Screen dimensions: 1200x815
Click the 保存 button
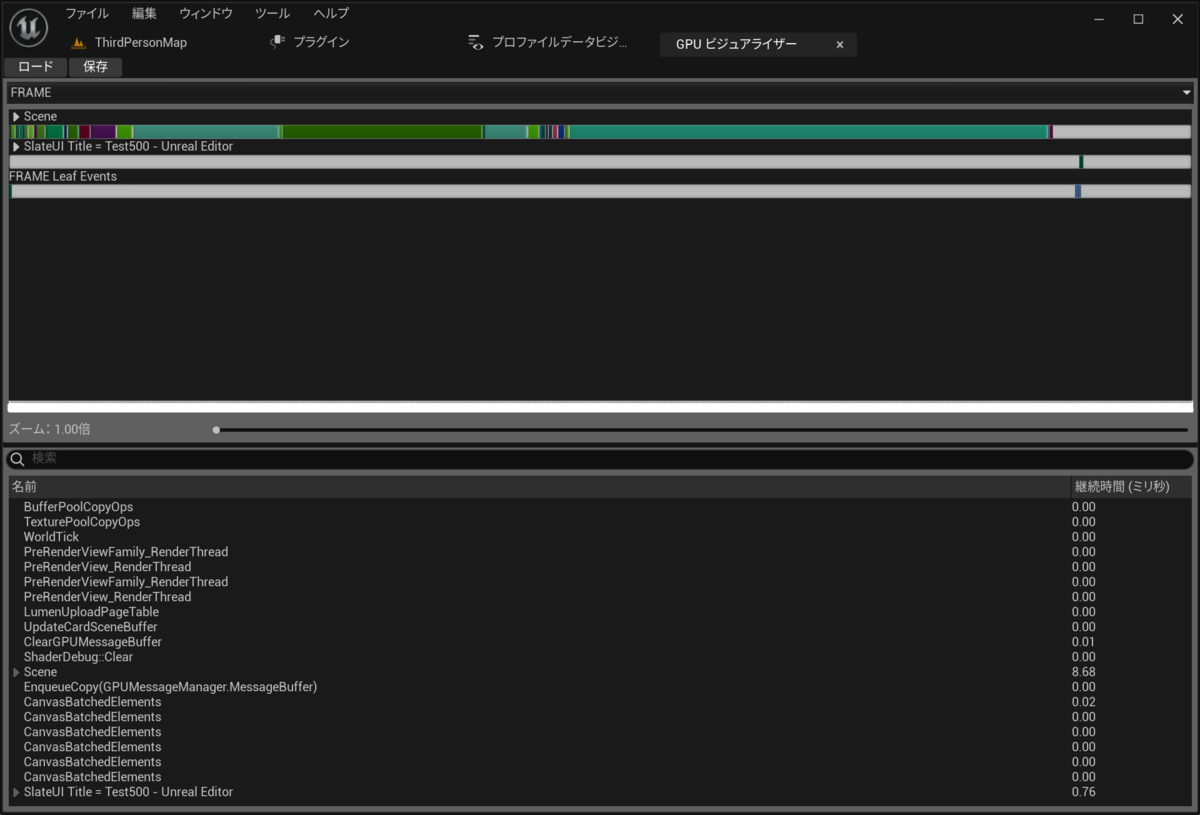[x=96, y=67]
